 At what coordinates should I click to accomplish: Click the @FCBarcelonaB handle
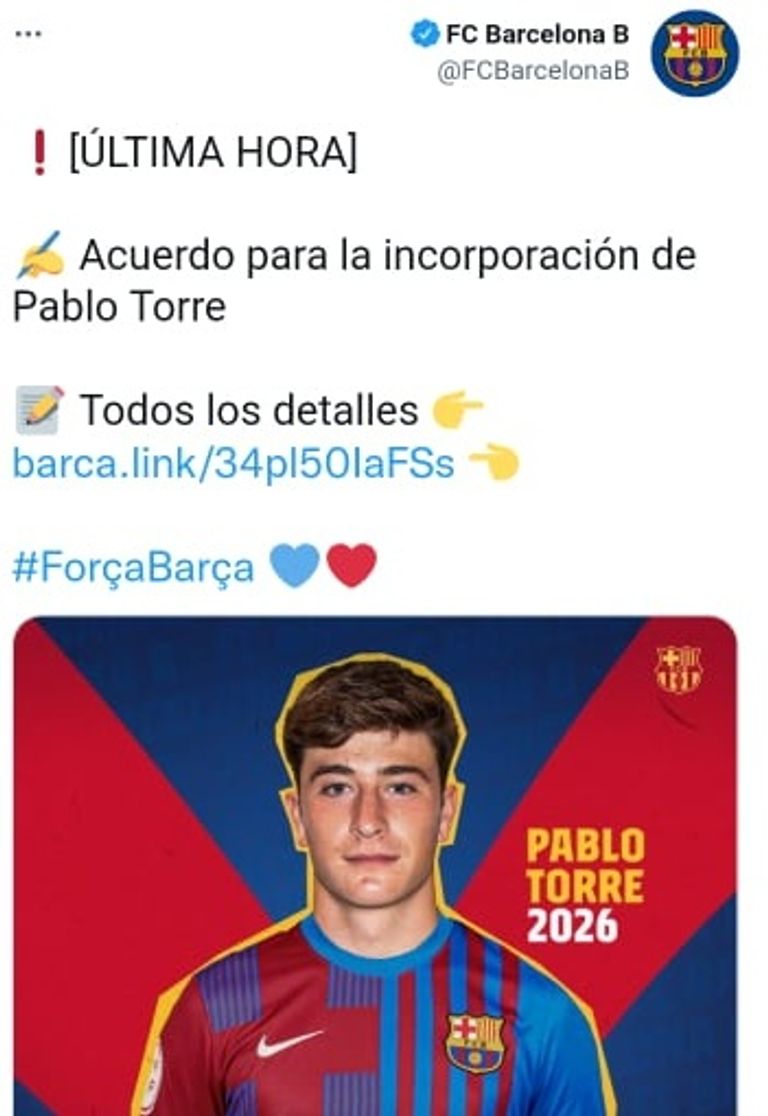point(533,70)
